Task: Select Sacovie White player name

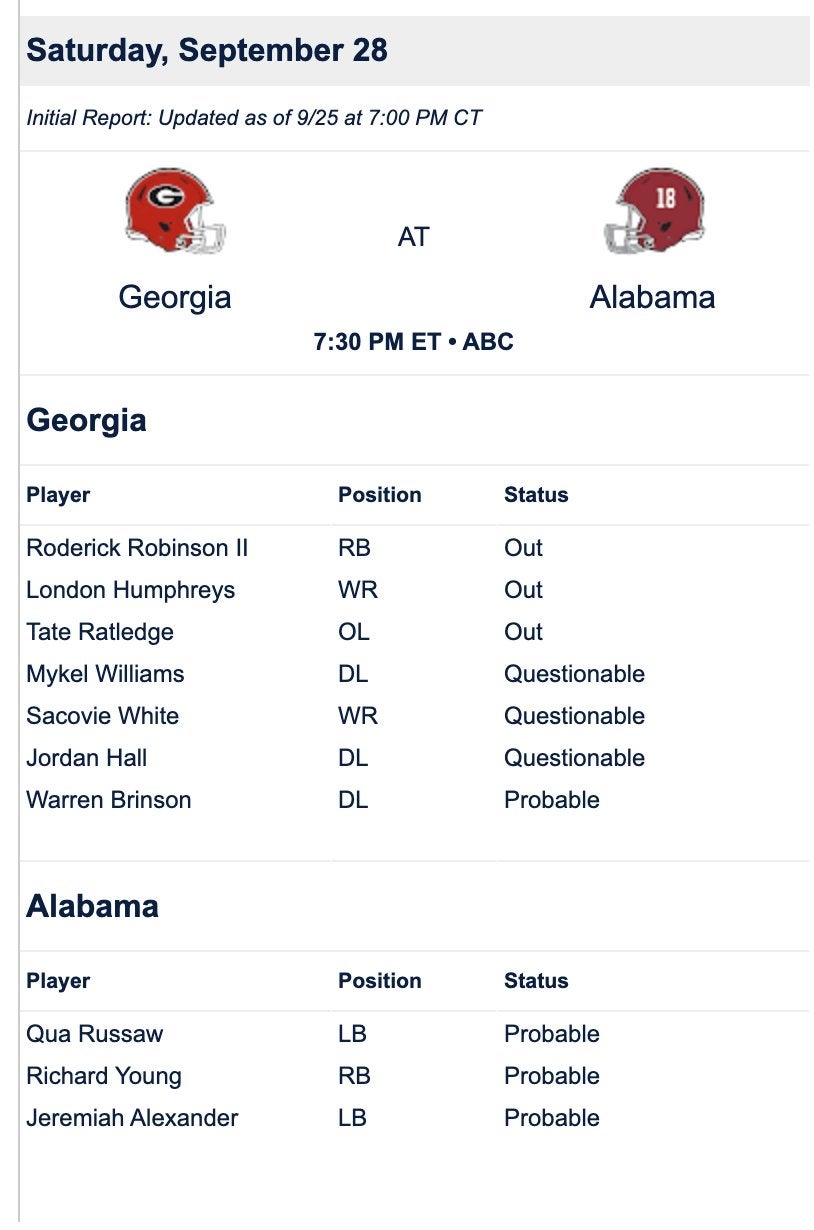Action: click(x=102, y=716)
